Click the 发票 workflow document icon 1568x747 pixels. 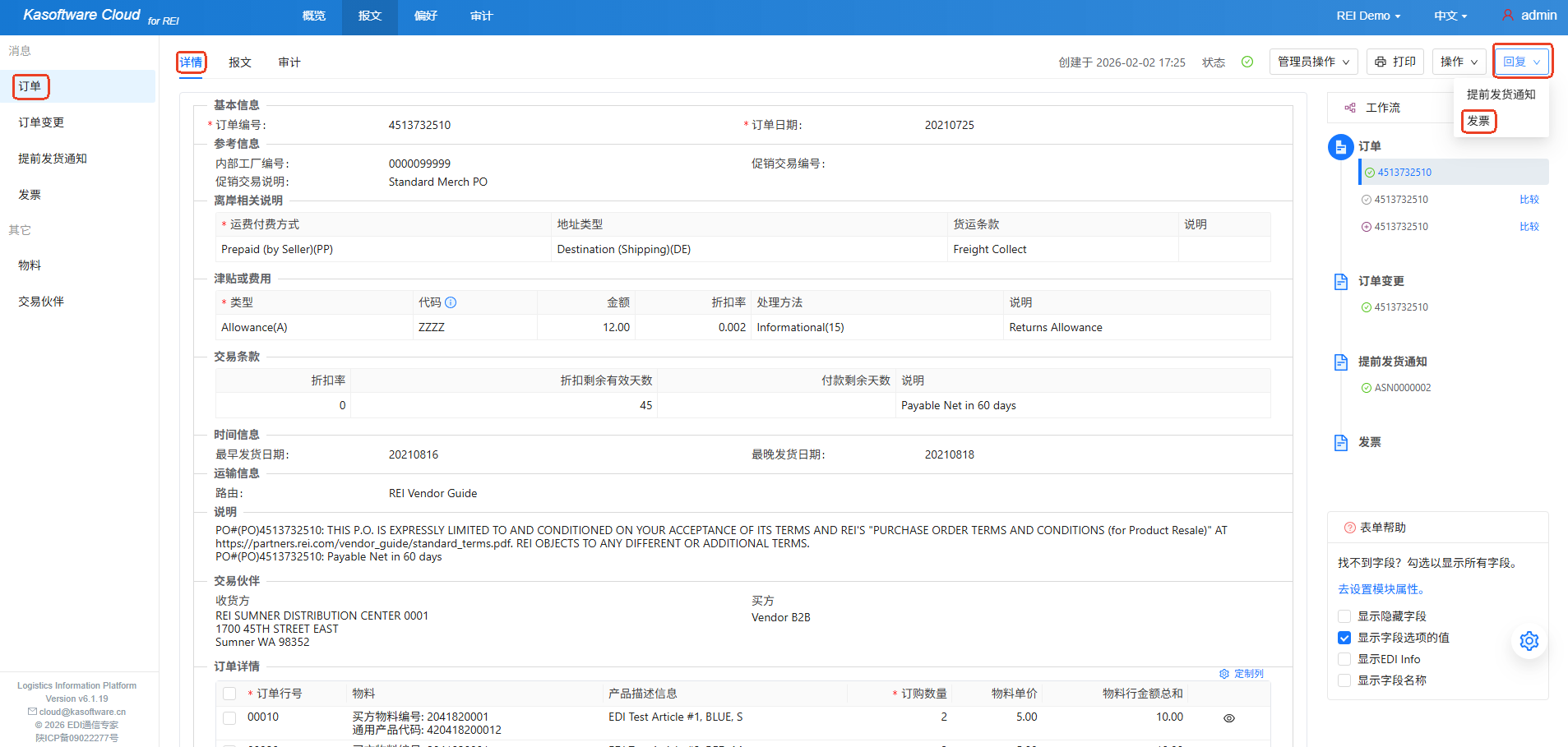click(x=1340, y=443)
